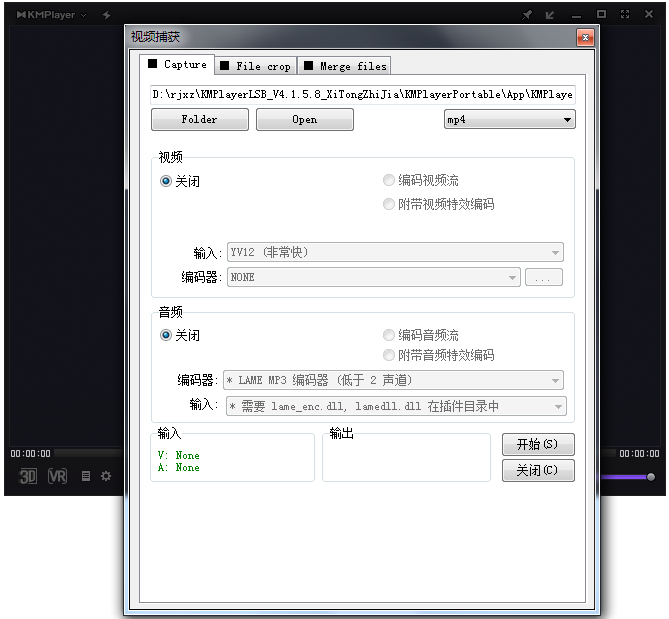Open the lame_enc.dll audio input dropdown
The width and height of the screenshot is (669, 619).
(396, 406)
